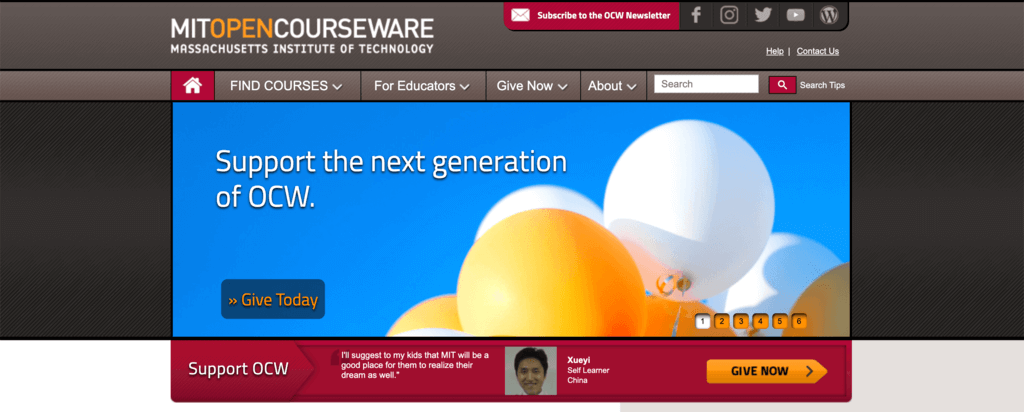Image resolution: width=1024 pixels, height=412 pixels.
Task: Click the orange GIVE NOW button
Action: click(767, 372)
